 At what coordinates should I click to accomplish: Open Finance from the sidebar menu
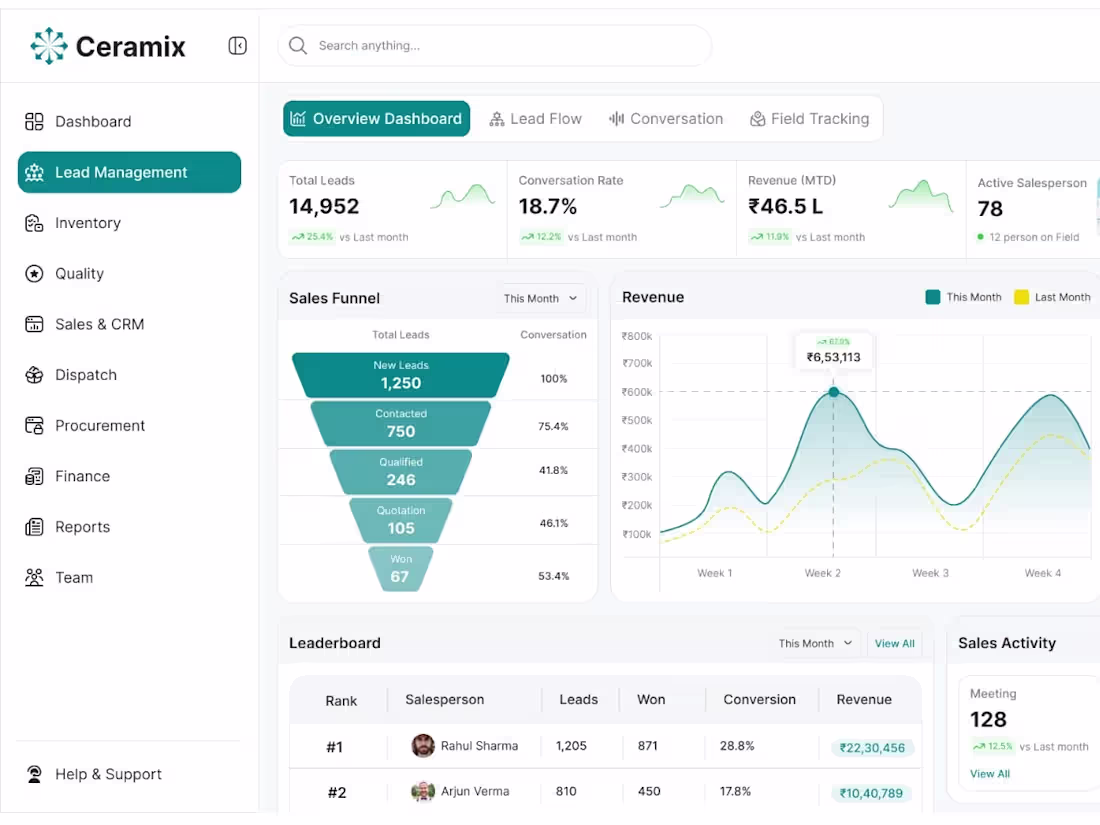[x=129, y=476]
